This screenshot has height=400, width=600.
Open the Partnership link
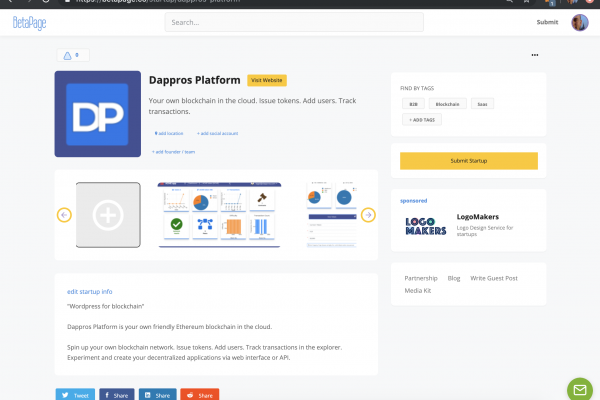pyautogui.click(x=421, y=278)
